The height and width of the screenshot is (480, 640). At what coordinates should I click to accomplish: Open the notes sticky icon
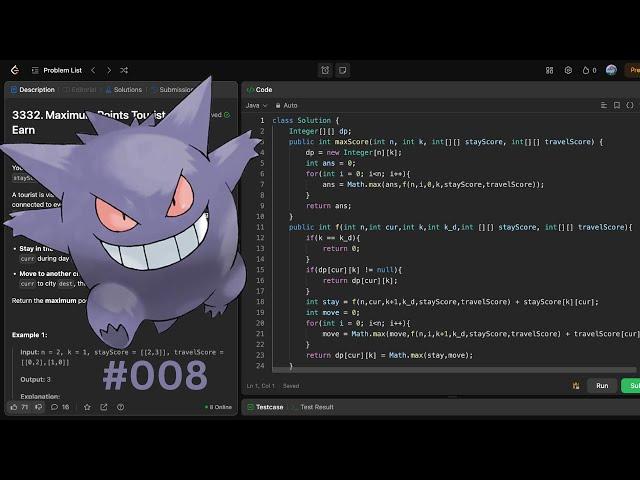(342, 70)
